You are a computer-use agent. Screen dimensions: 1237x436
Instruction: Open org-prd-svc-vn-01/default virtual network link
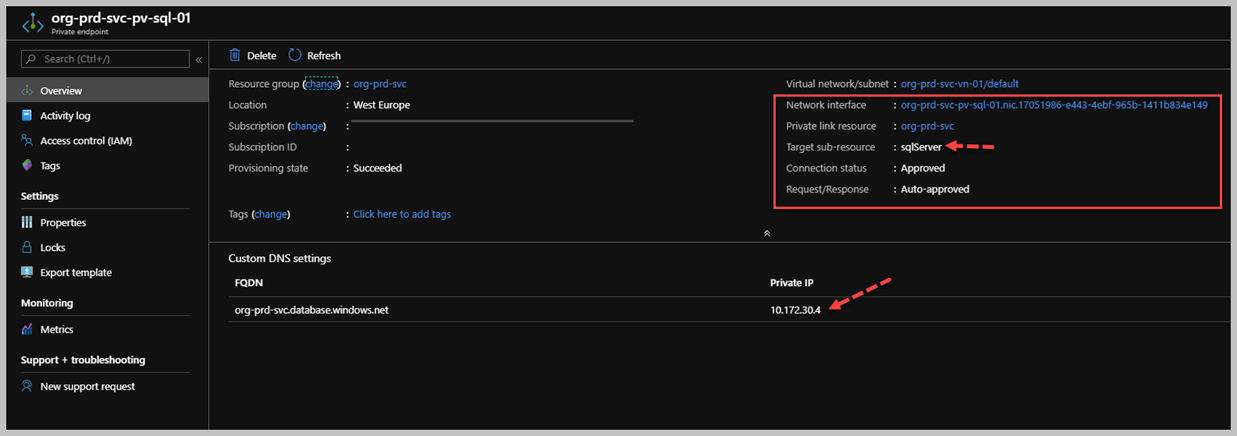pos(959,84)
